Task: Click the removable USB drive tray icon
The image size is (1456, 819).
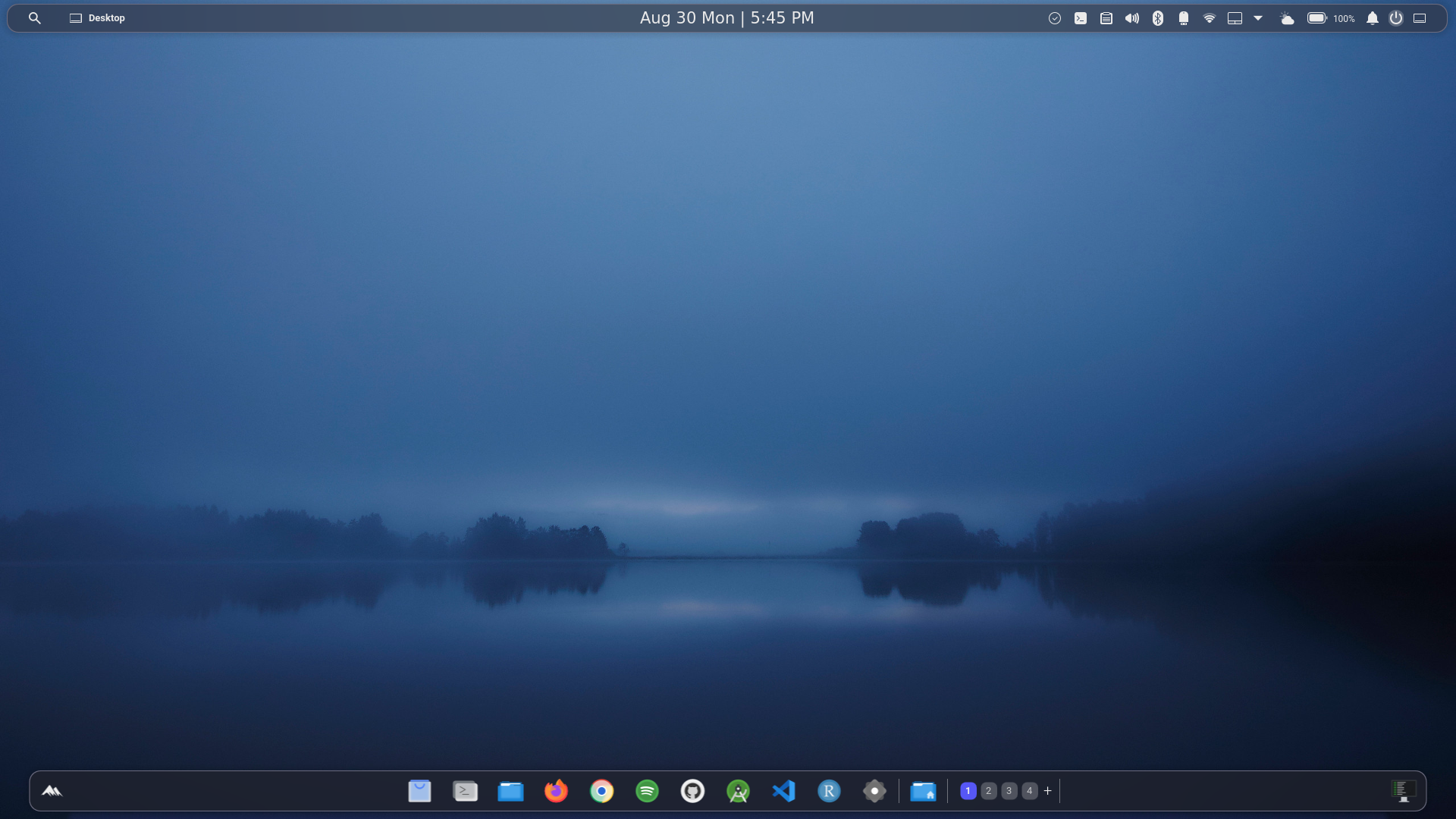Action: click(x=1184, y=18)
